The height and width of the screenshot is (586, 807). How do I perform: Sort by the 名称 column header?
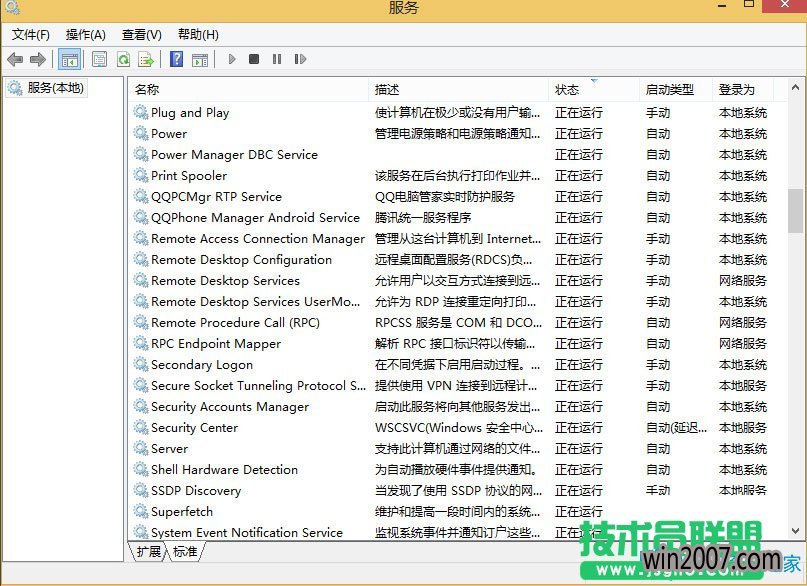(x=250, y=90)
